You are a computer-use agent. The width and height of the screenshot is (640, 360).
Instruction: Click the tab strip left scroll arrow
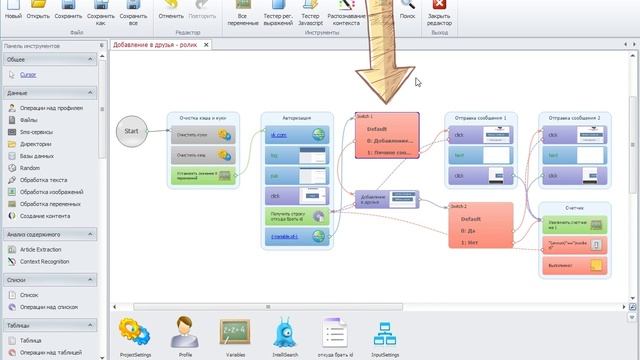(625, 44)
